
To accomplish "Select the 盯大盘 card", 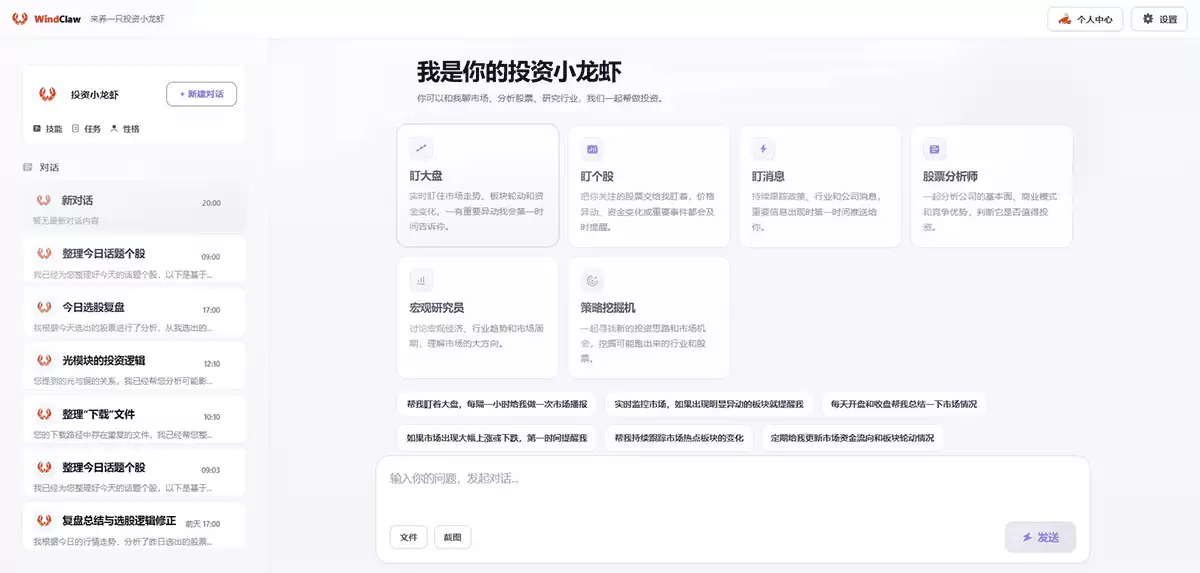I will click(x=477, y=185).
